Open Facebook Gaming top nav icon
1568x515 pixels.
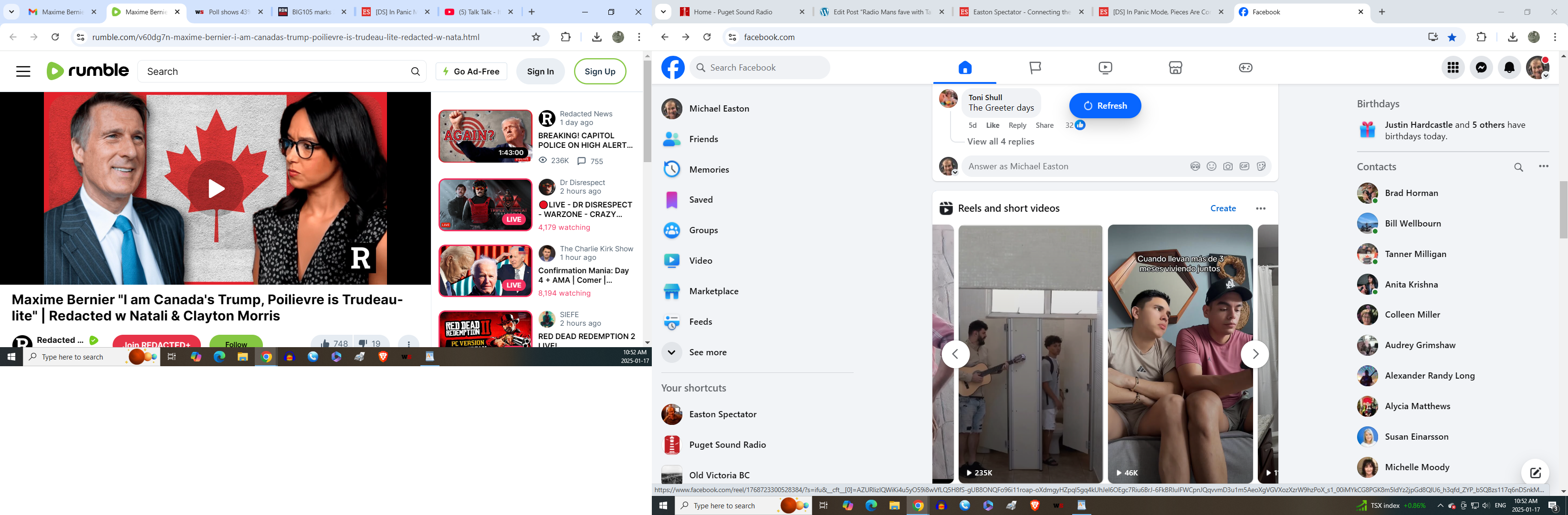click(x=1245, y=68)
